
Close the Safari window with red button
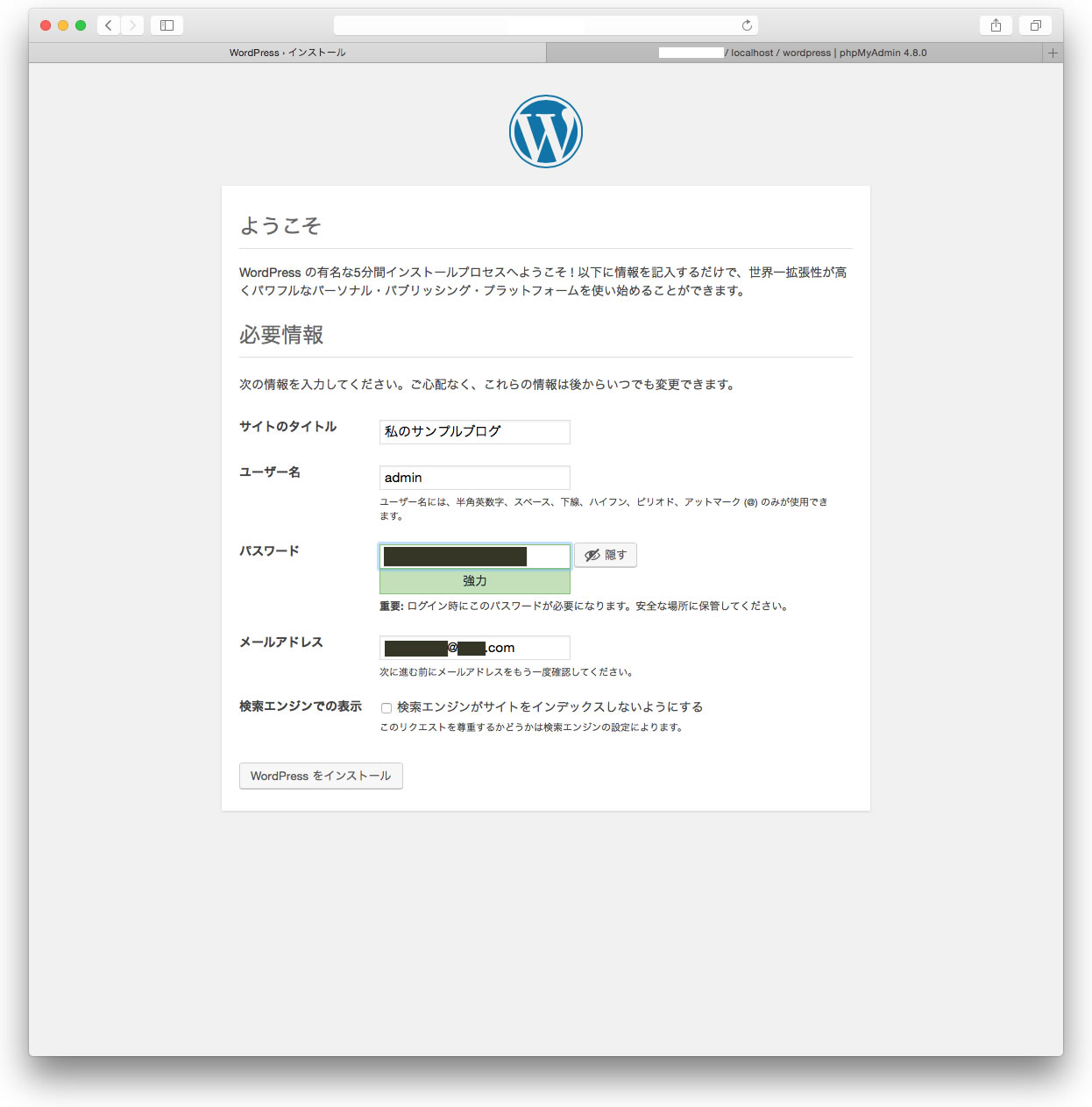click(46, 25)
